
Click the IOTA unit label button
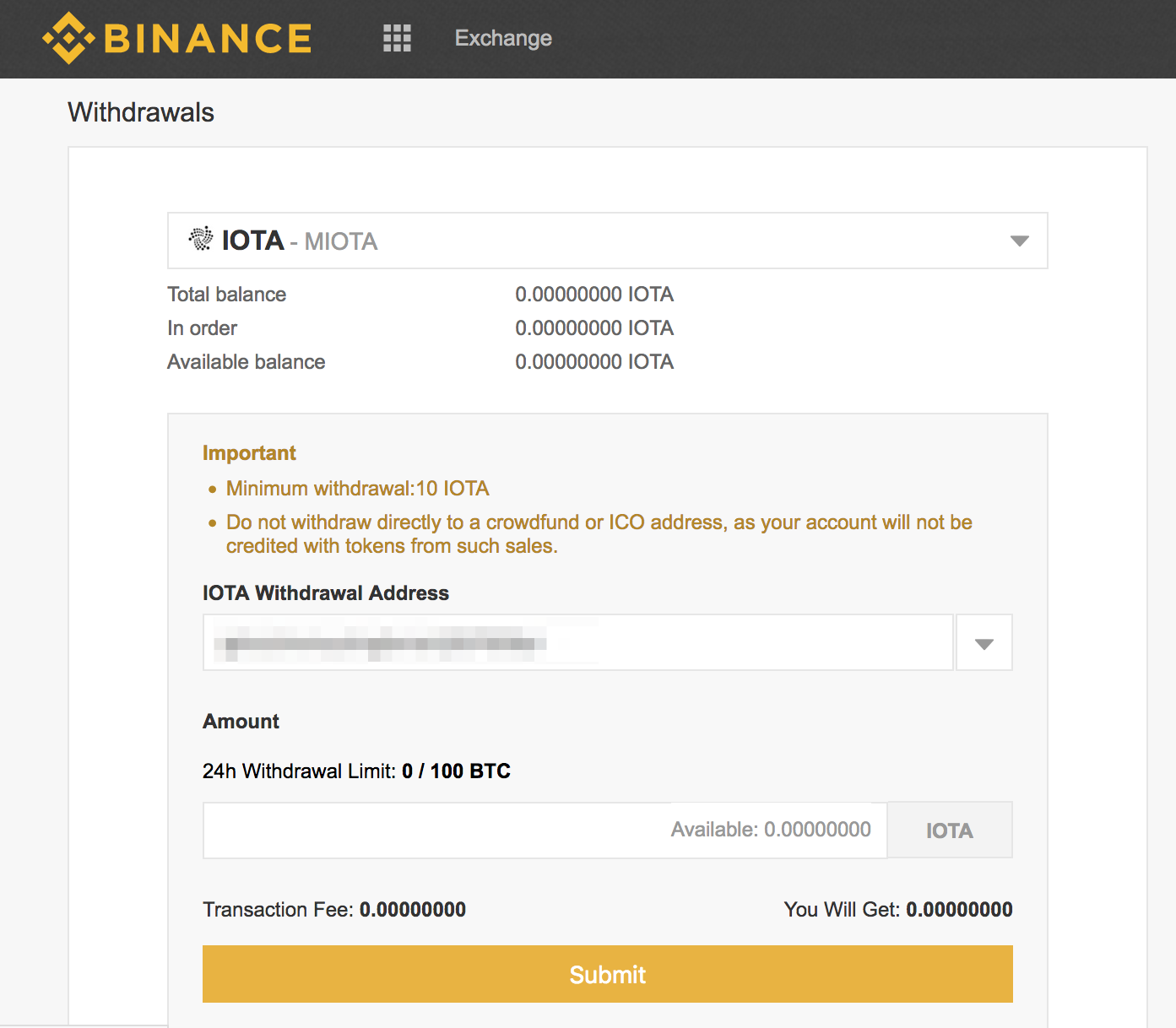(x=950, y=831)
